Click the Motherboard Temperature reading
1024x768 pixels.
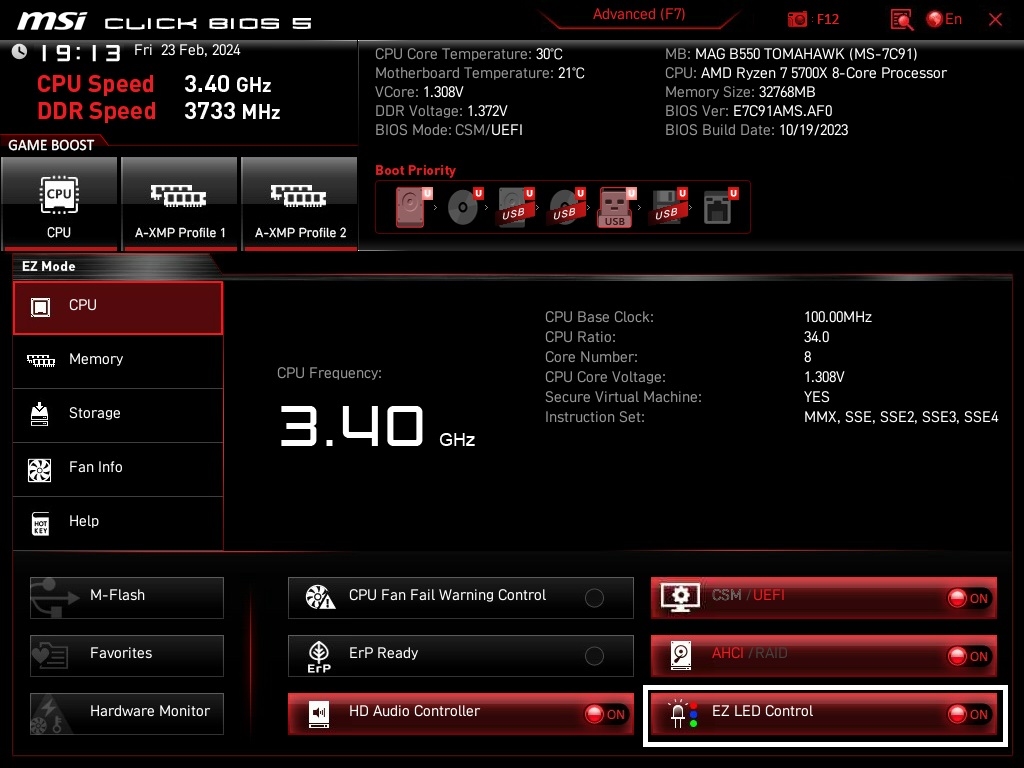479,73
